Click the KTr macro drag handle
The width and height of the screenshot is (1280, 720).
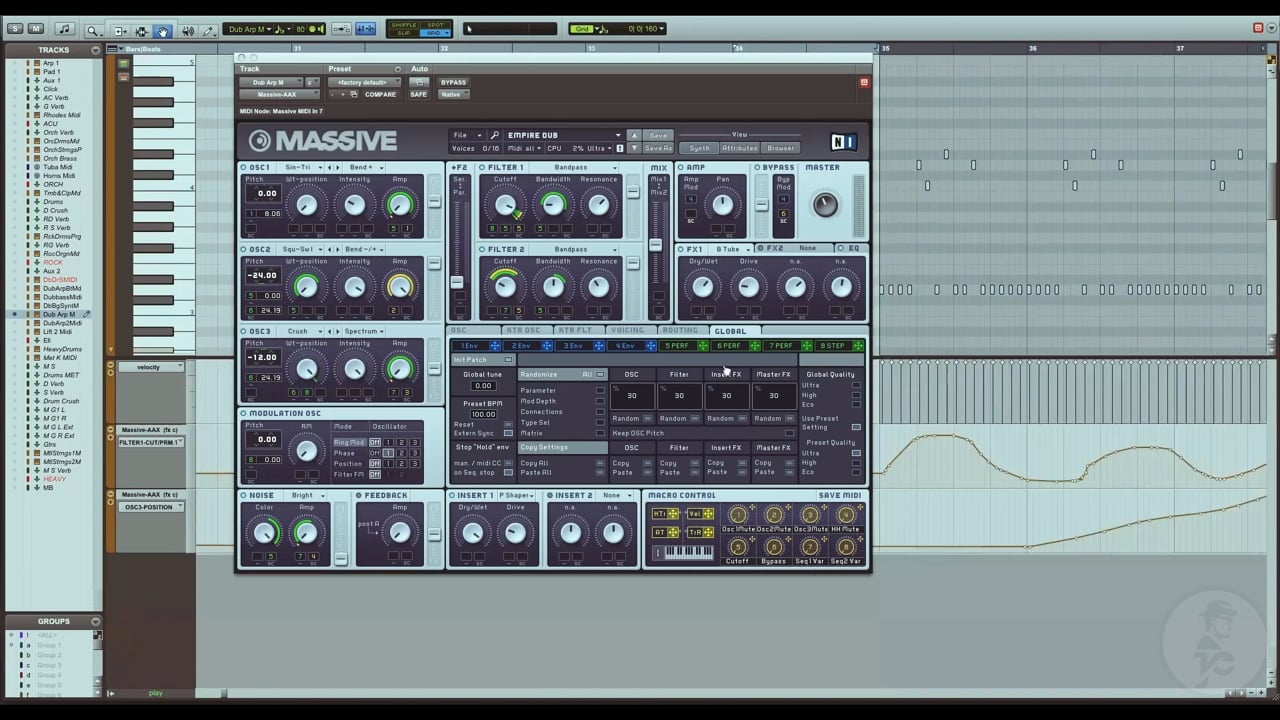pyautogui.click(x=673, y=514)
